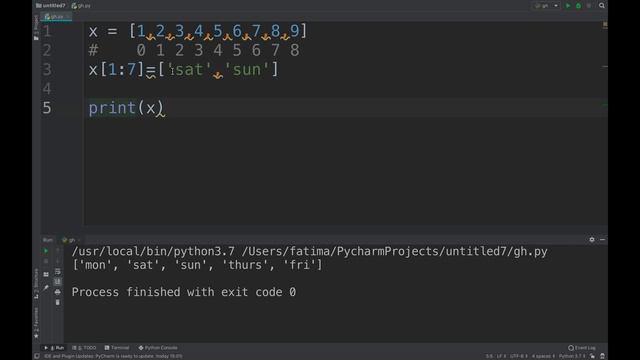This screenshot has width=640, height=360.
Task: Click line number 3 in the gutter
Action: point(47,69)
